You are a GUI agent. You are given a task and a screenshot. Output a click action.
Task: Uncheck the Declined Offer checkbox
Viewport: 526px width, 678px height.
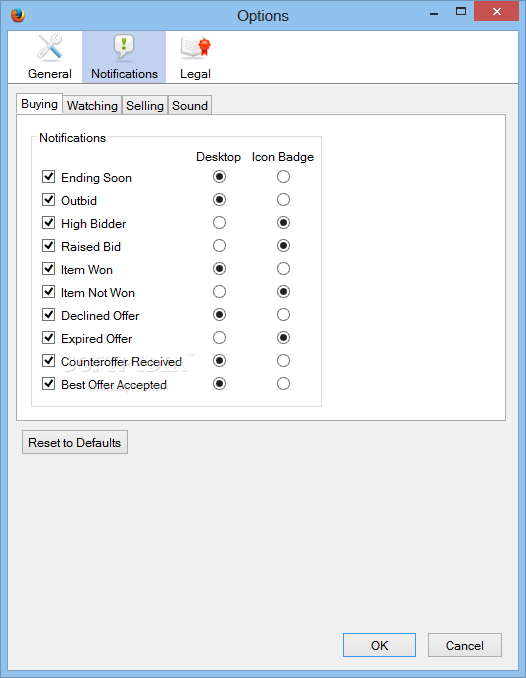48,315
